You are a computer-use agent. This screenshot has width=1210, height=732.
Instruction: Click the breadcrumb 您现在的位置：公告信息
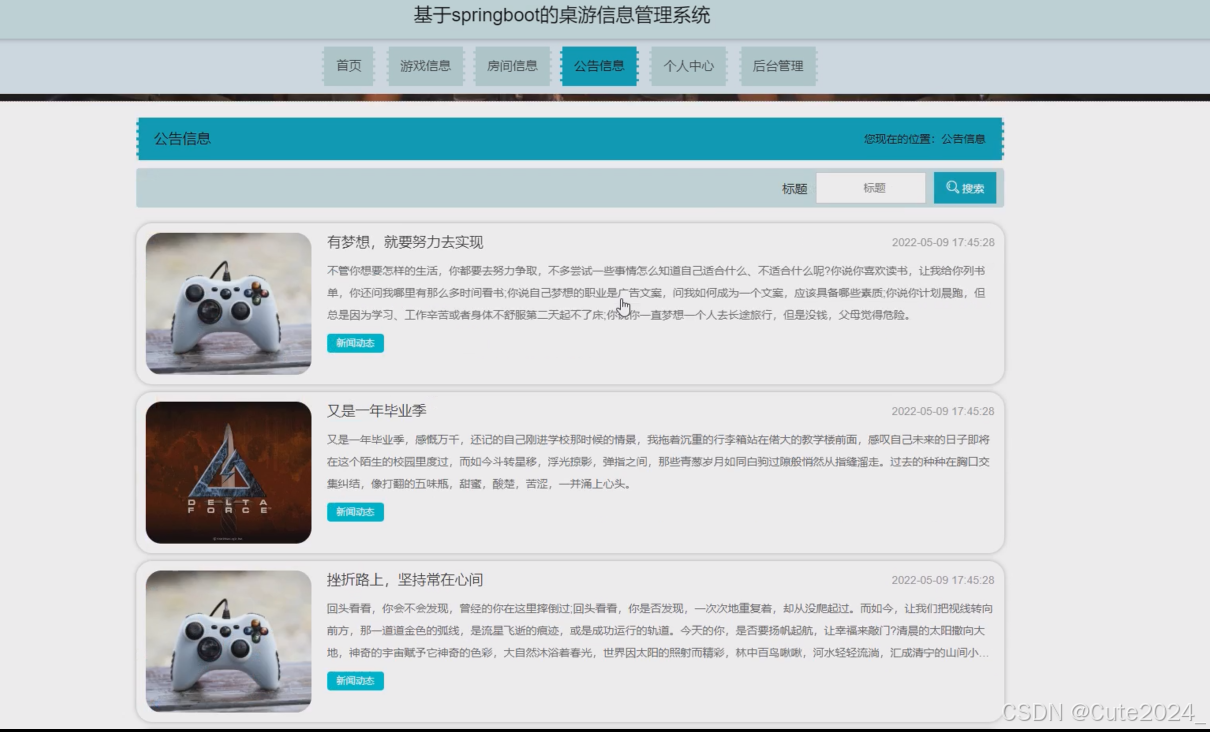point(926,139)
